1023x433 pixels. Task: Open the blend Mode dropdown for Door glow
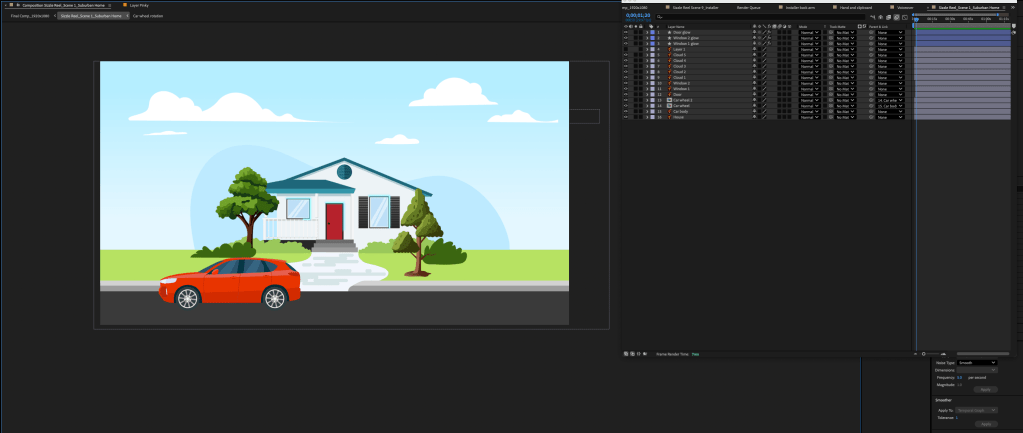point(809,32)
